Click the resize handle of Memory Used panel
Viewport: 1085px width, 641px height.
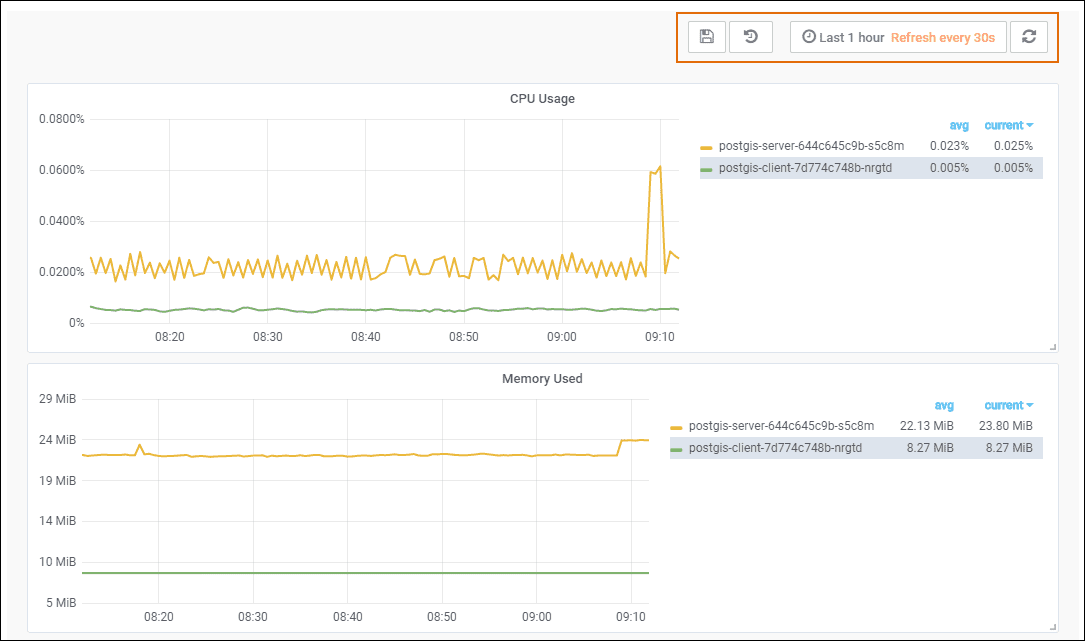[1052, 627]
